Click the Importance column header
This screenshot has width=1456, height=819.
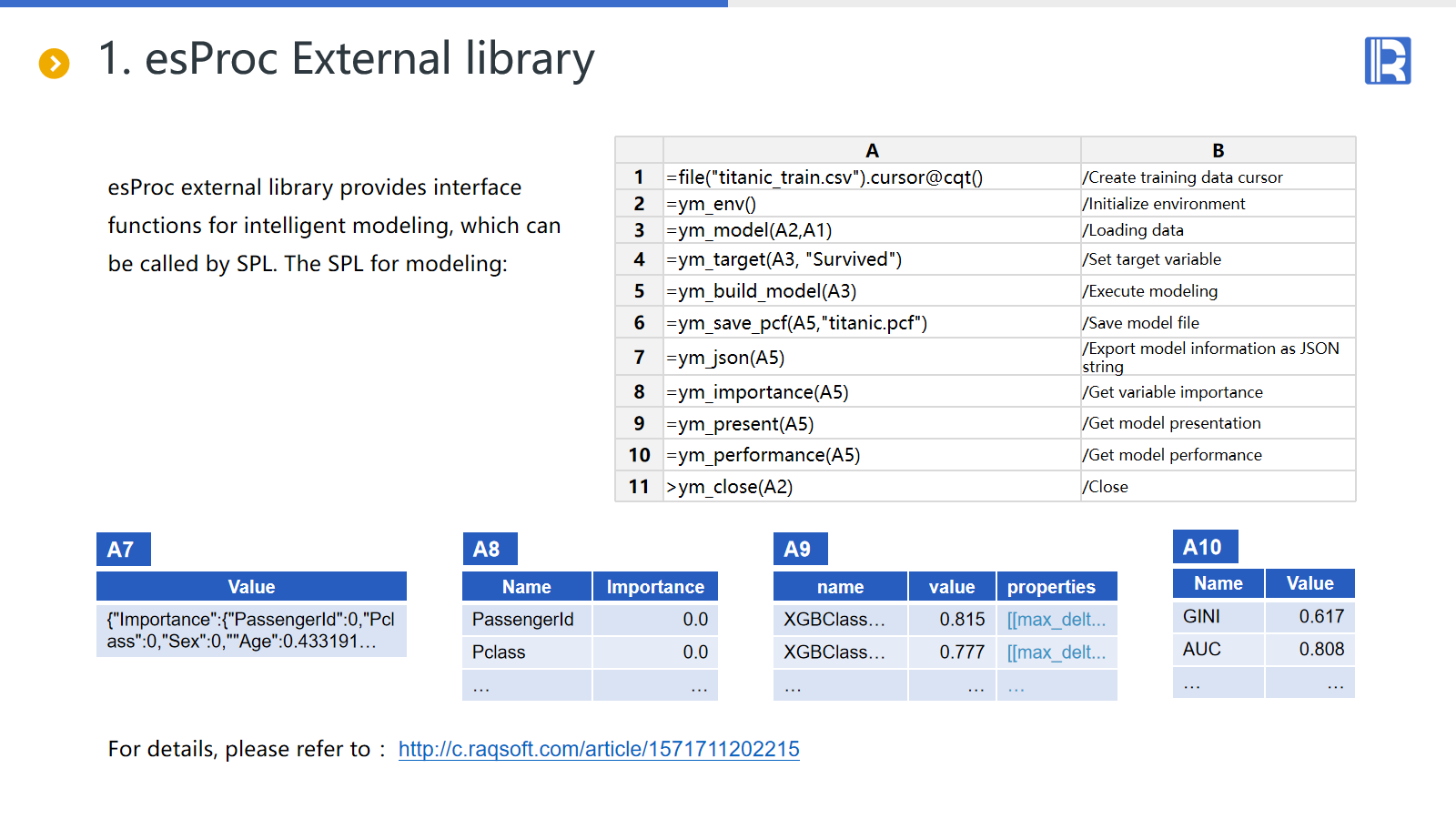(655, 587)
